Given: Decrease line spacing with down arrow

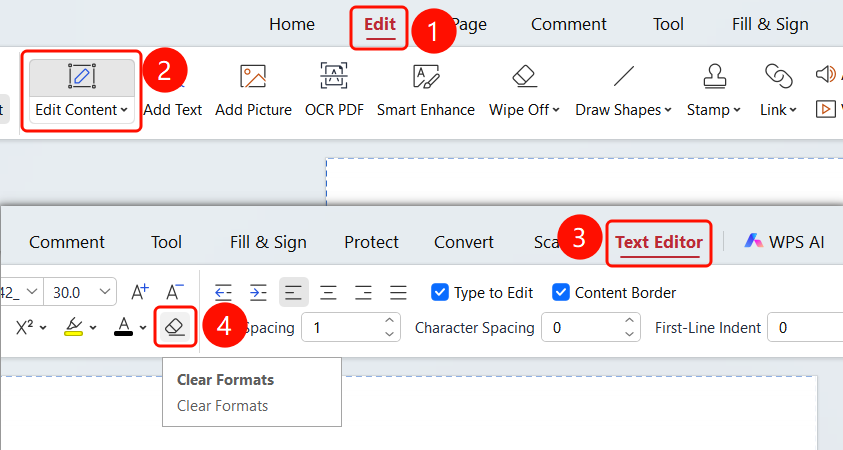Looking at the screenshot, I should pyautogui.click(x=390, y=334).
